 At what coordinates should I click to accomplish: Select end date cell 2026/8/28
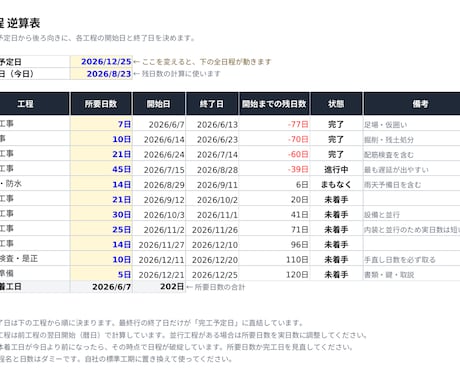point(212,169)
